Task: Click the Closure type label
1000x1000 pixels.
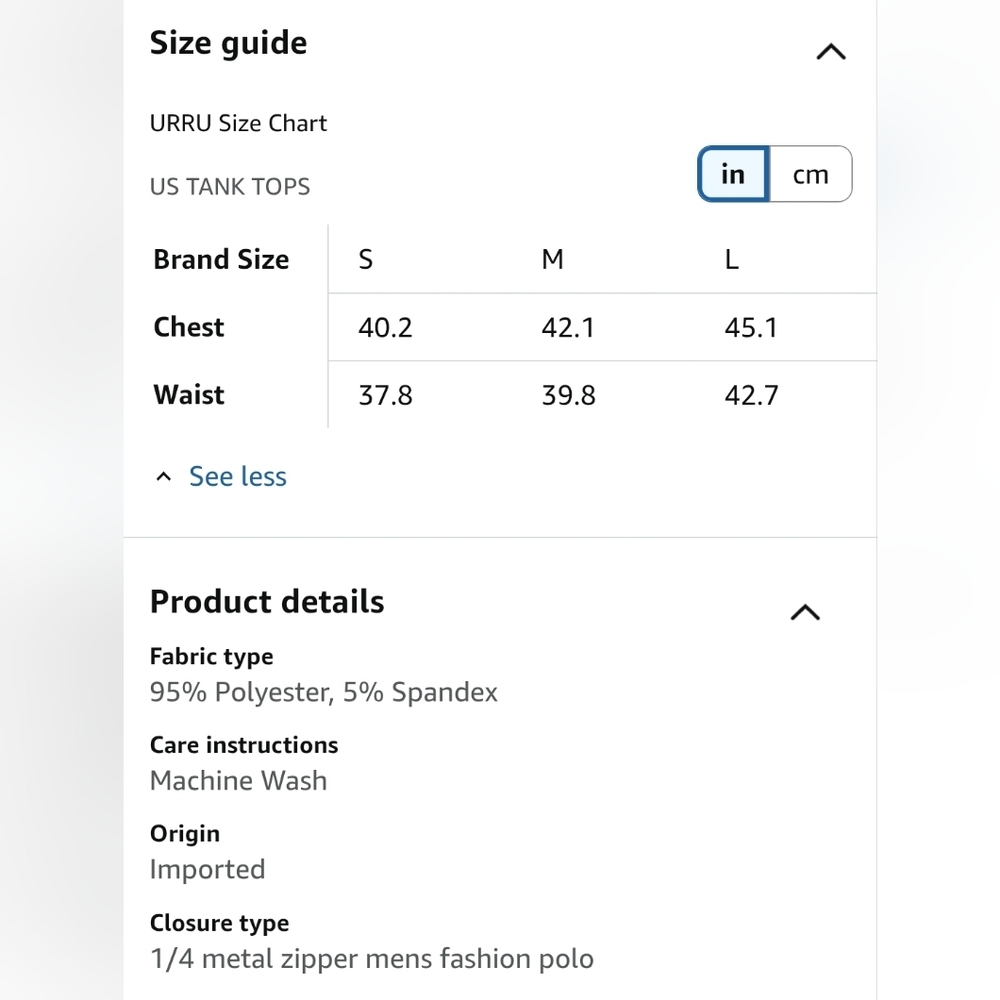Action: click(219, 923)
